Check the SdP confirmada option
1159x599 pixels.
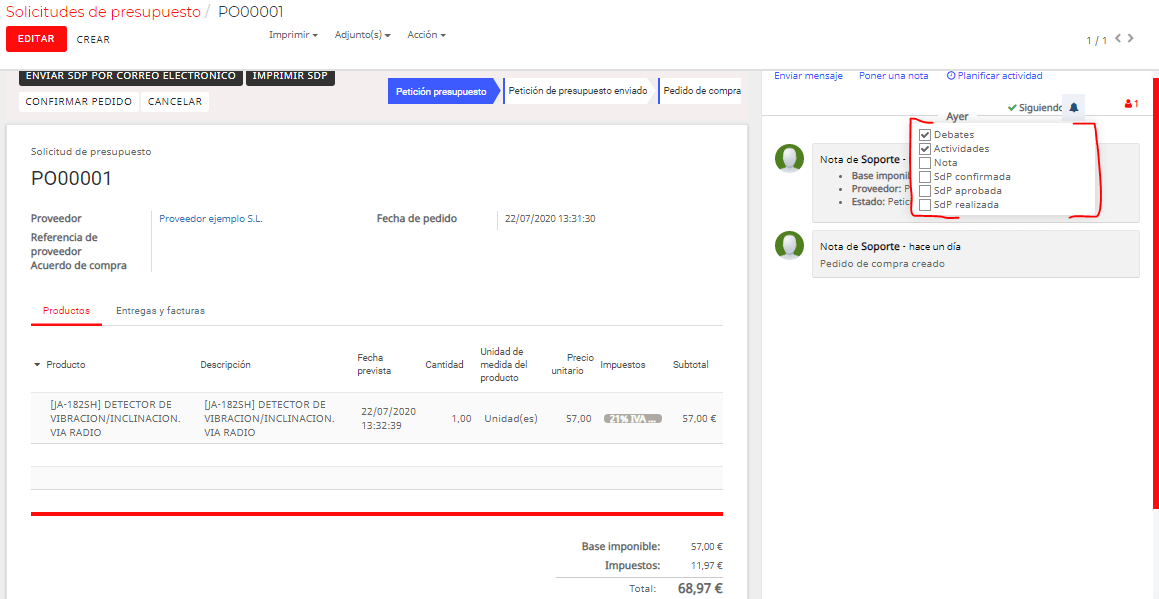925,177
